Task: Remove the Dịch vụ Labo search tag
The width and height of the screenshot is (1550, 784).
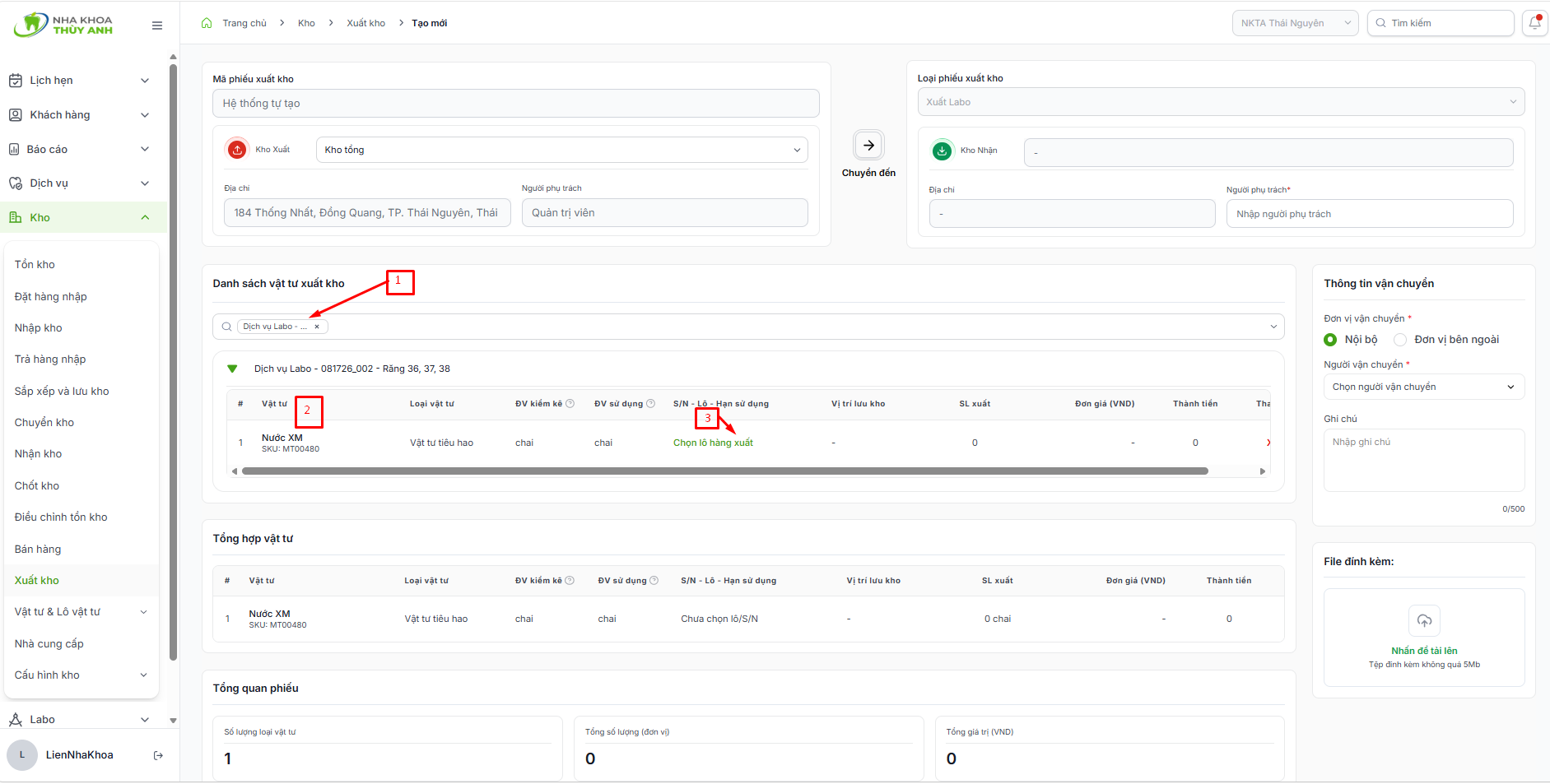Action: (317, 327)
